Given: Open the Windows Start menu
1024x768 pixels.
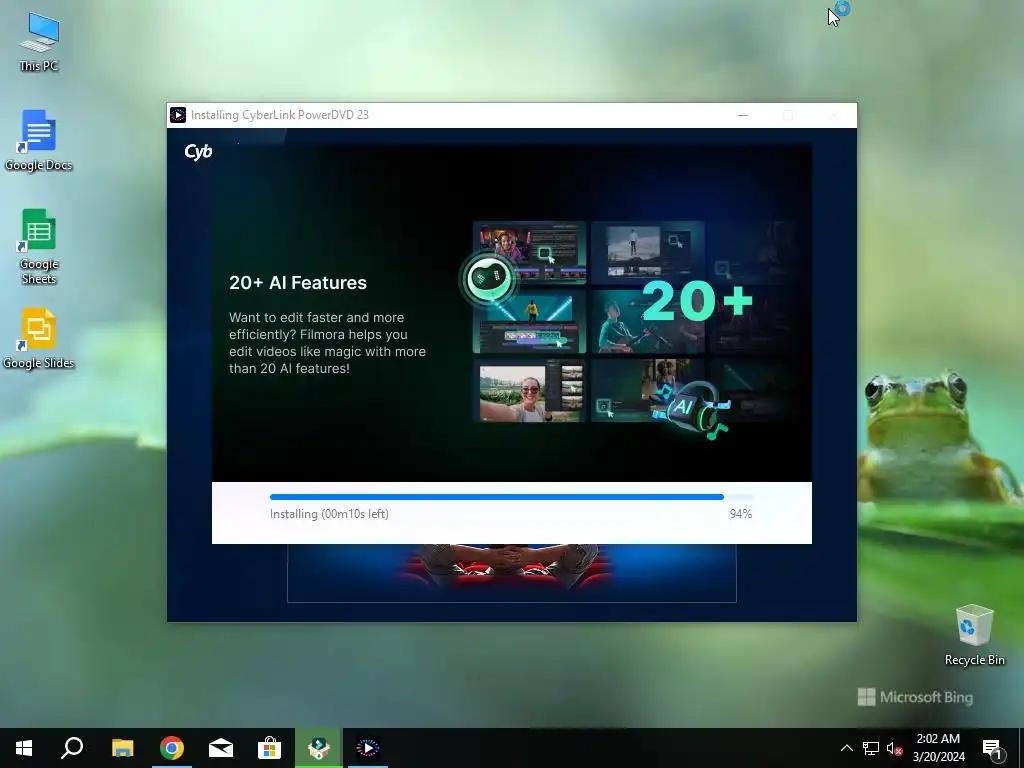Looking at the screenshot, I should (x=24, y=748).
